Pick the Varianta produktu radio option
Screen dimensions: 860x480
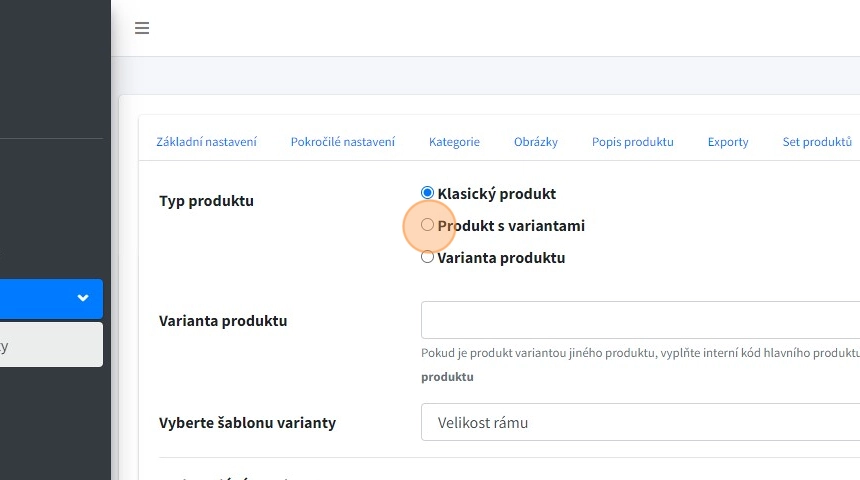pyautogui.click(x=428, y=257)
